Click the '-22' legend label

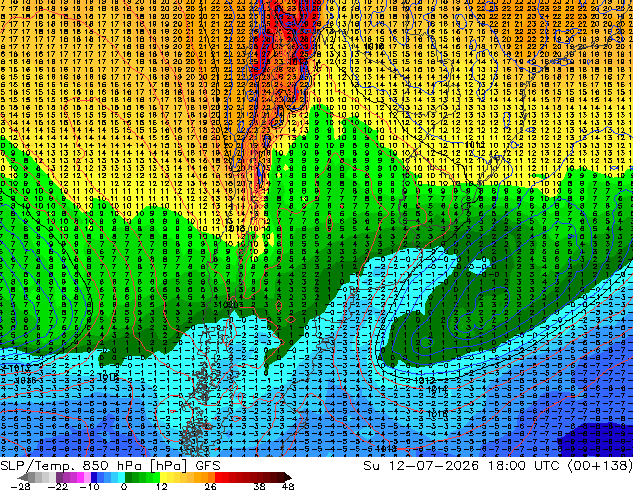[58, 486]
